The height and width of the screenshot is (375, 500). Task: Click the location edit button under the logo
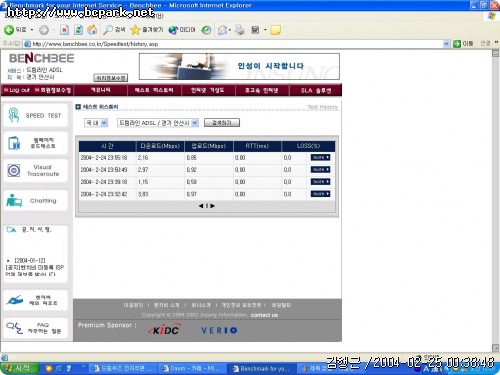pos(111,78)
